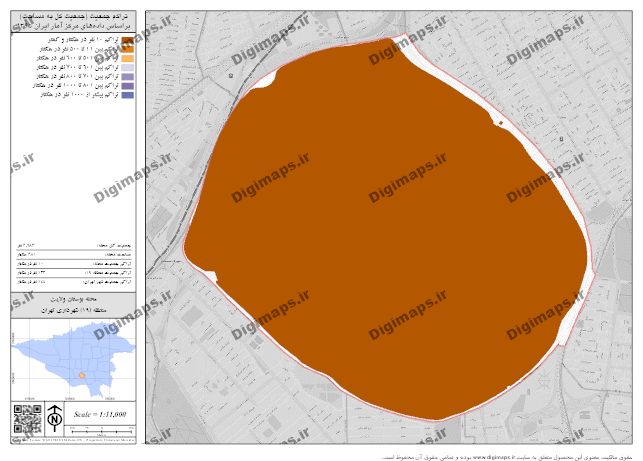Viewport: 643px width, 461px height.
Task: Click the legend label for more than 1000 per hectare
Action: point(80,95)
